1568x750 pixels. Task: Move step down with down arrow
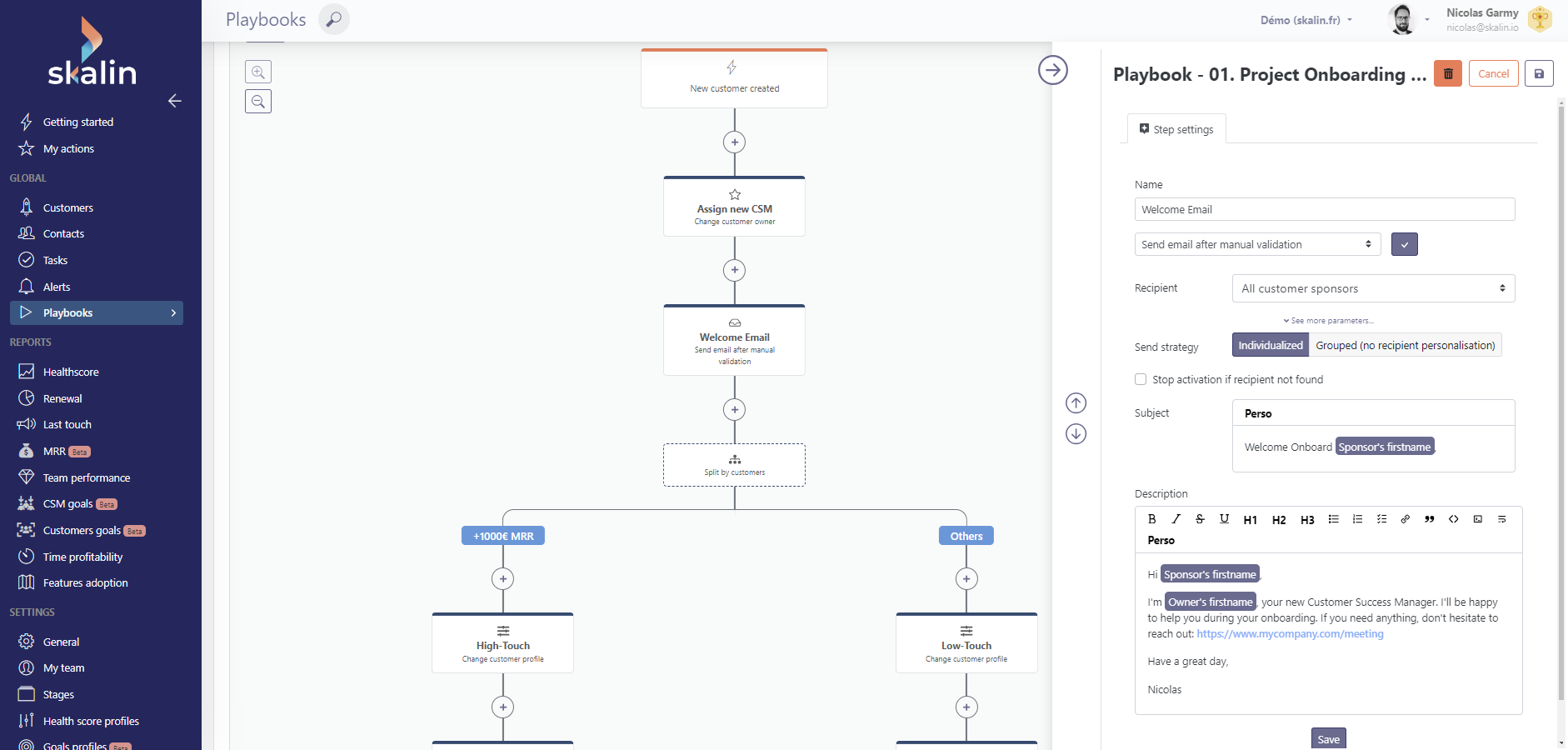(x=1076, y=434)
